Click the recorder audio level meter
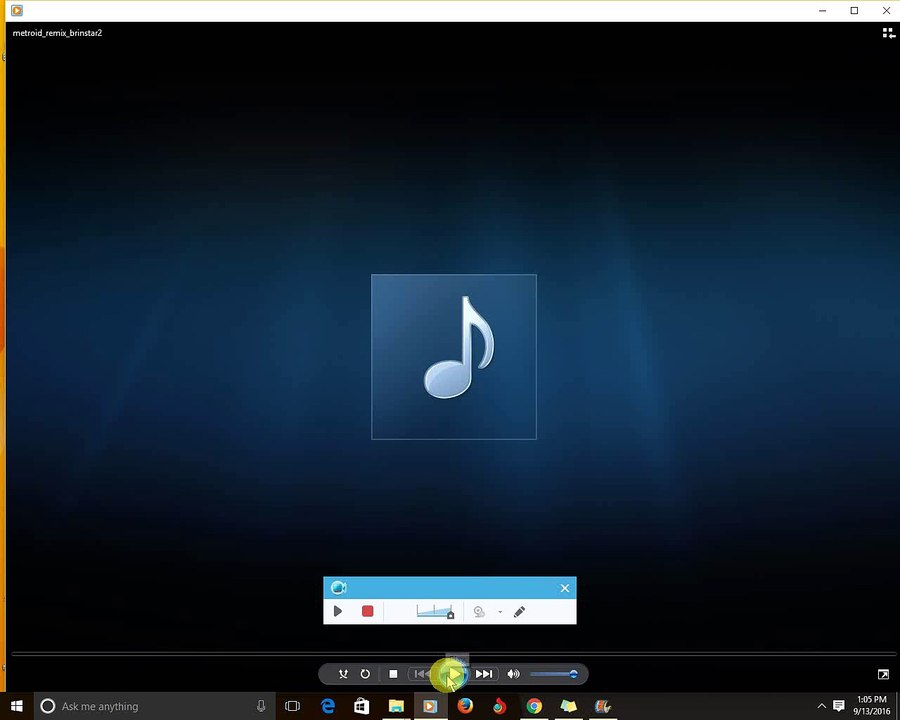The height and width of the screenshot is (720, 900). tap(435, 611)
